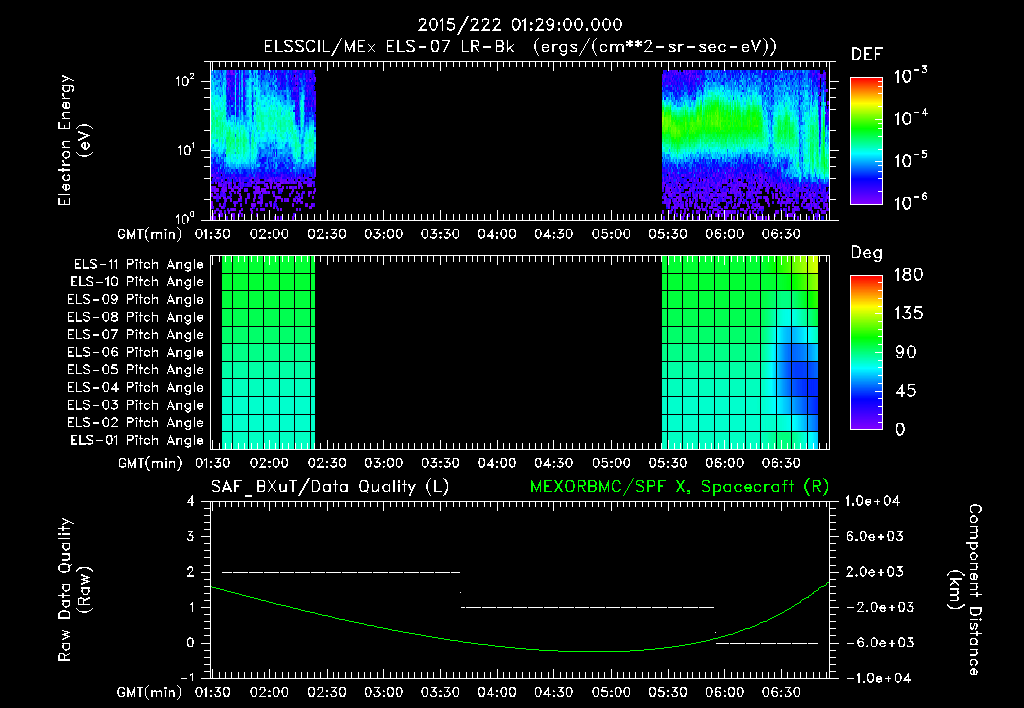Screen dimensions: 1024x708
Task: Click the Deg legend heading
Action: pyautogui.click(x=866, y=253)
